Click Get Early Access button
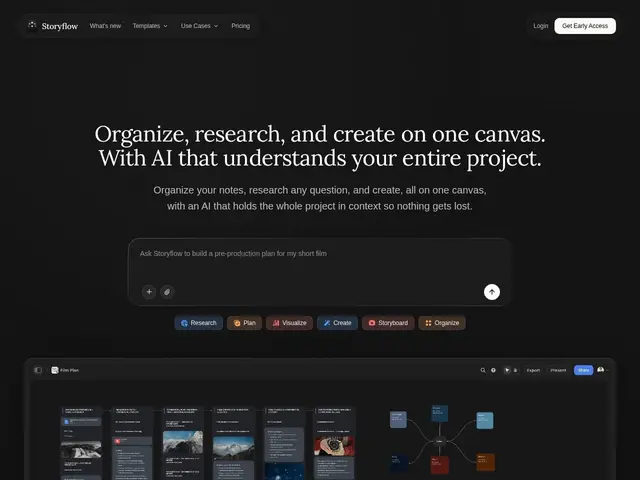This screenshot has width=640, height=480. [x=585, y=26]
